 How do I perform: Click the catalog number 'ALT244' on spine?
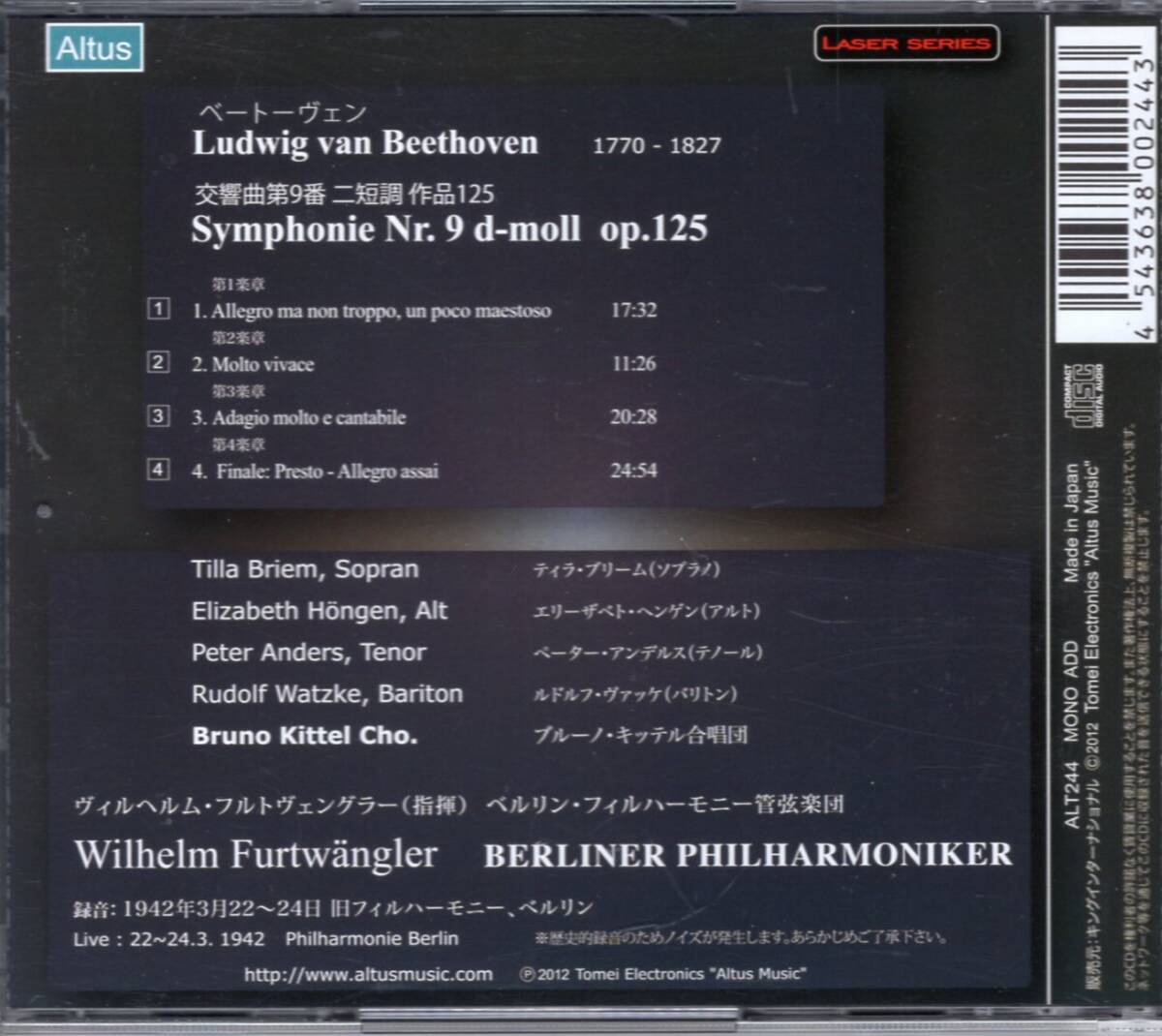pos(1071,793)
